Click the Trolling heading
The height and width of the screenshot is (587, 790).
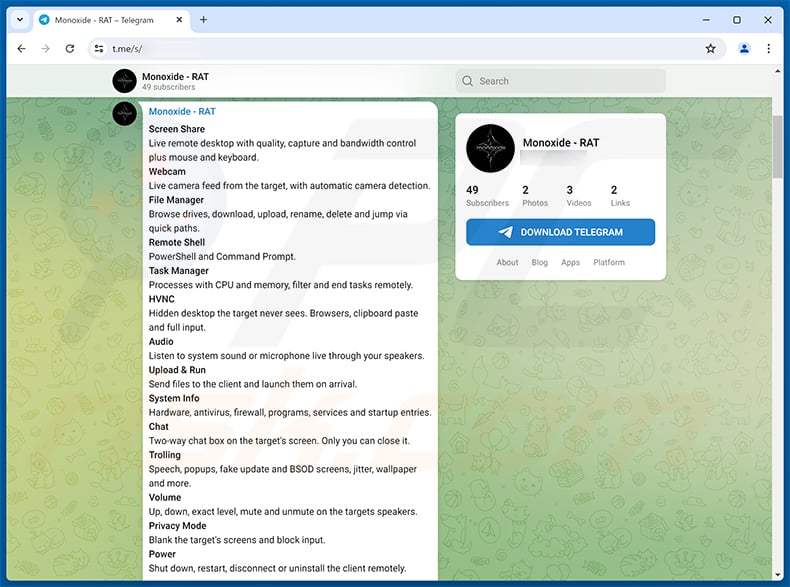point(164,455)
